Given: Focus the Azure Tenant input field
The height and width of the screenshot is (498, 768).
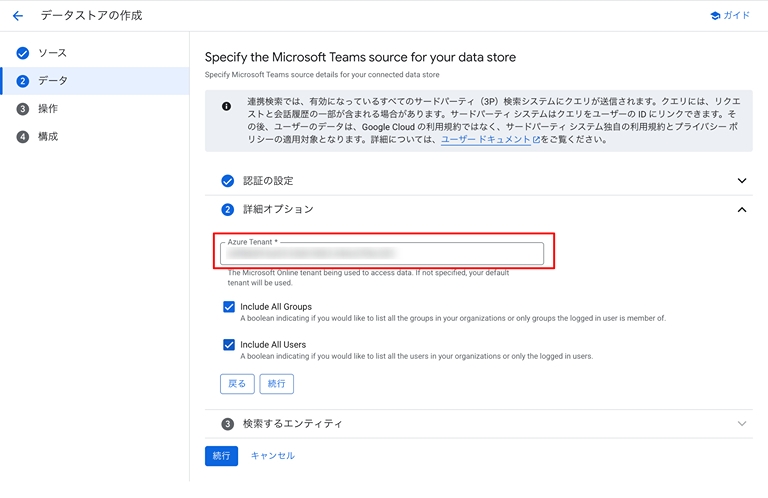Looking at the screenshot, I should click(x=382, y=253).
